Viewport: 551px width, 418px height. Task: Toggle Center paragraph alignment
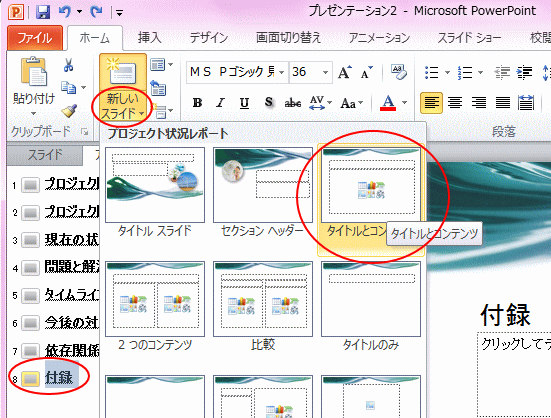coord(455,103)
